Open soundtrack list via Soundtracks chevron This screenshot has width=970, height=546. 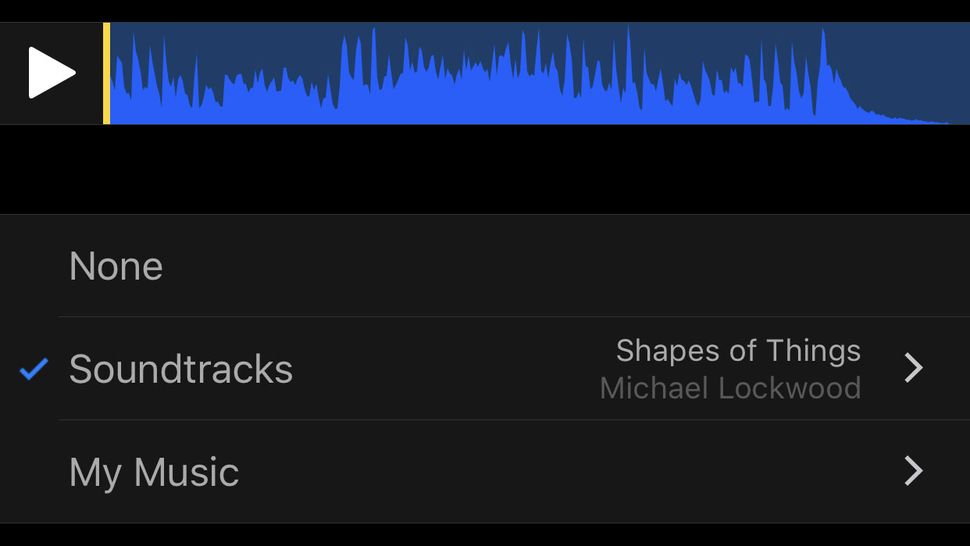click(913, 368)
